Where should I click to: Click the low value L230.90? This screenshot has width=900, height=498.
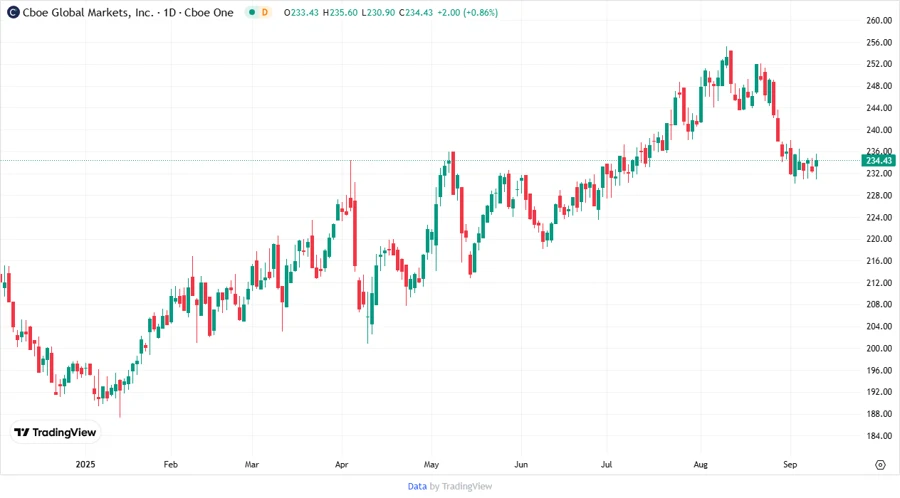pyautogui.click(x=378, y=12)
